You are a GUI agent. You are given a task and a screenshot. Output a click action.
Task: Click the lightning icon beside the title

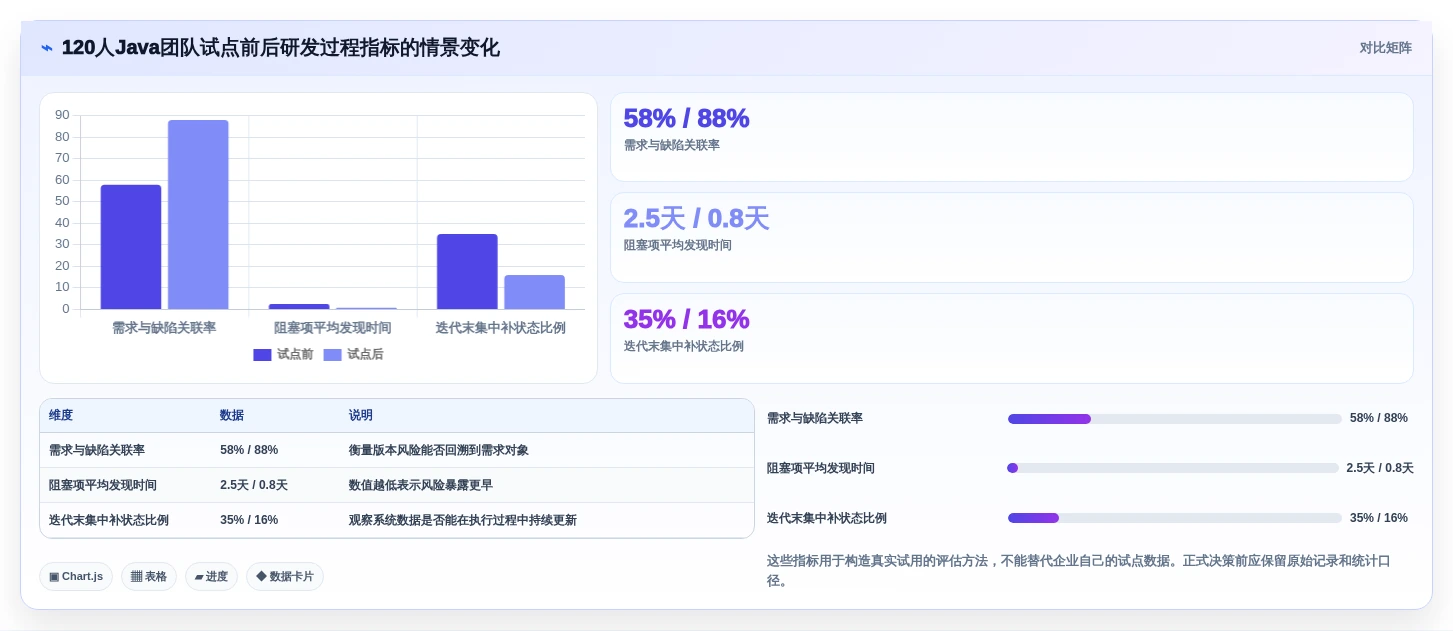pos(47,48)
